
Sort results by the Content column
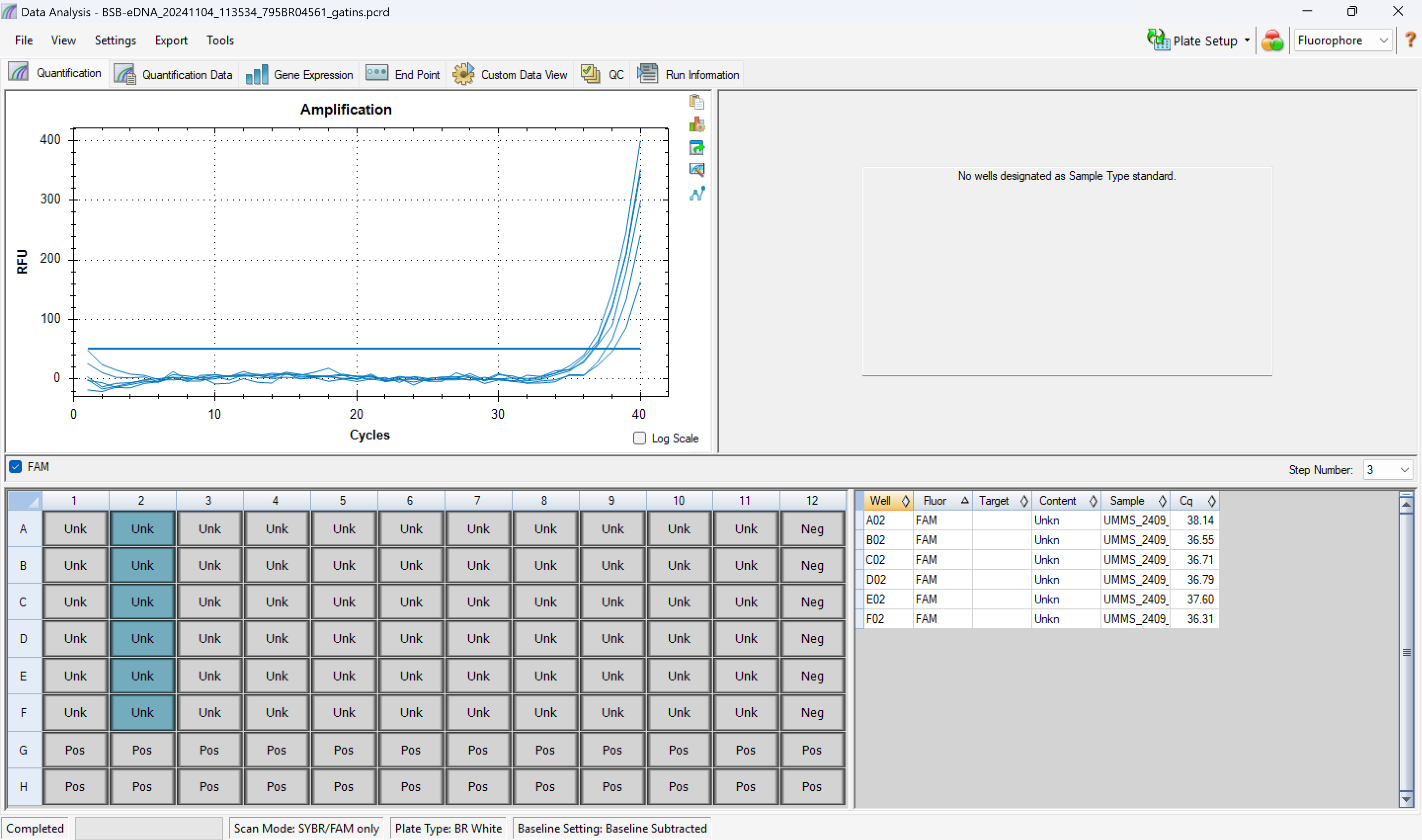1066,500
